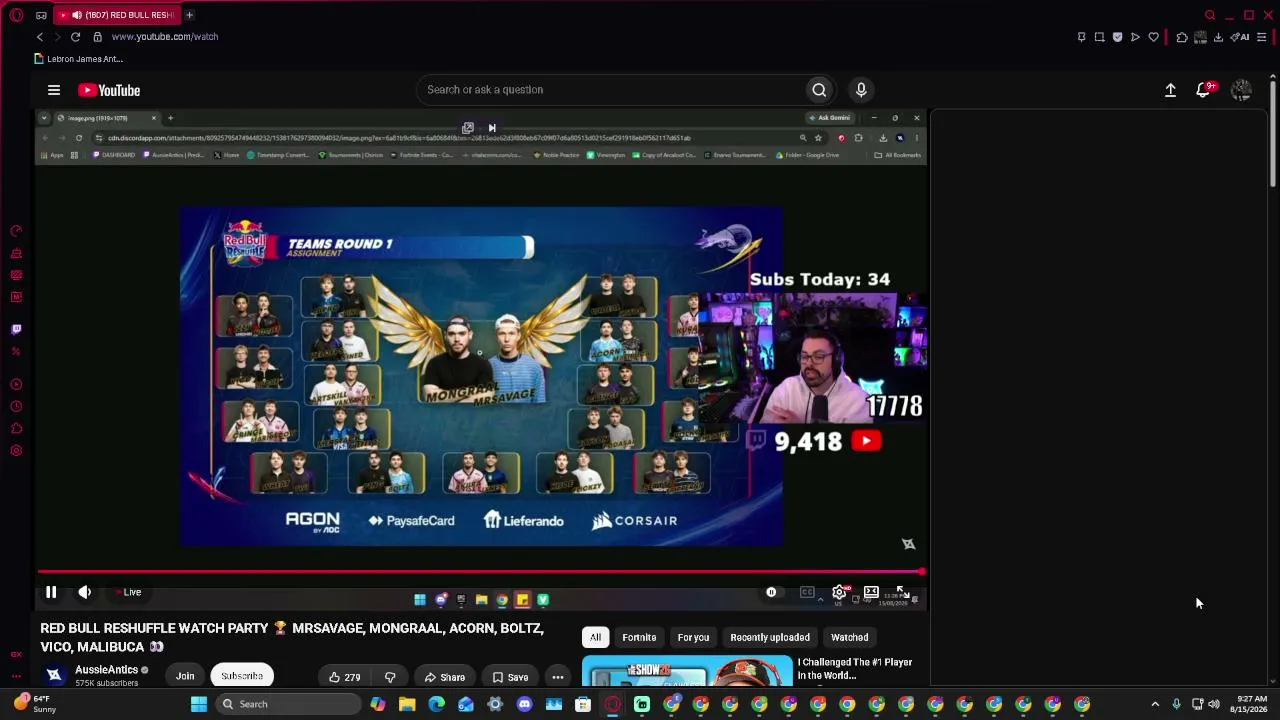Open the AussieAntics channel avatar
The height and width of the screenshot is (720, 1280).
tap(54, 675)
